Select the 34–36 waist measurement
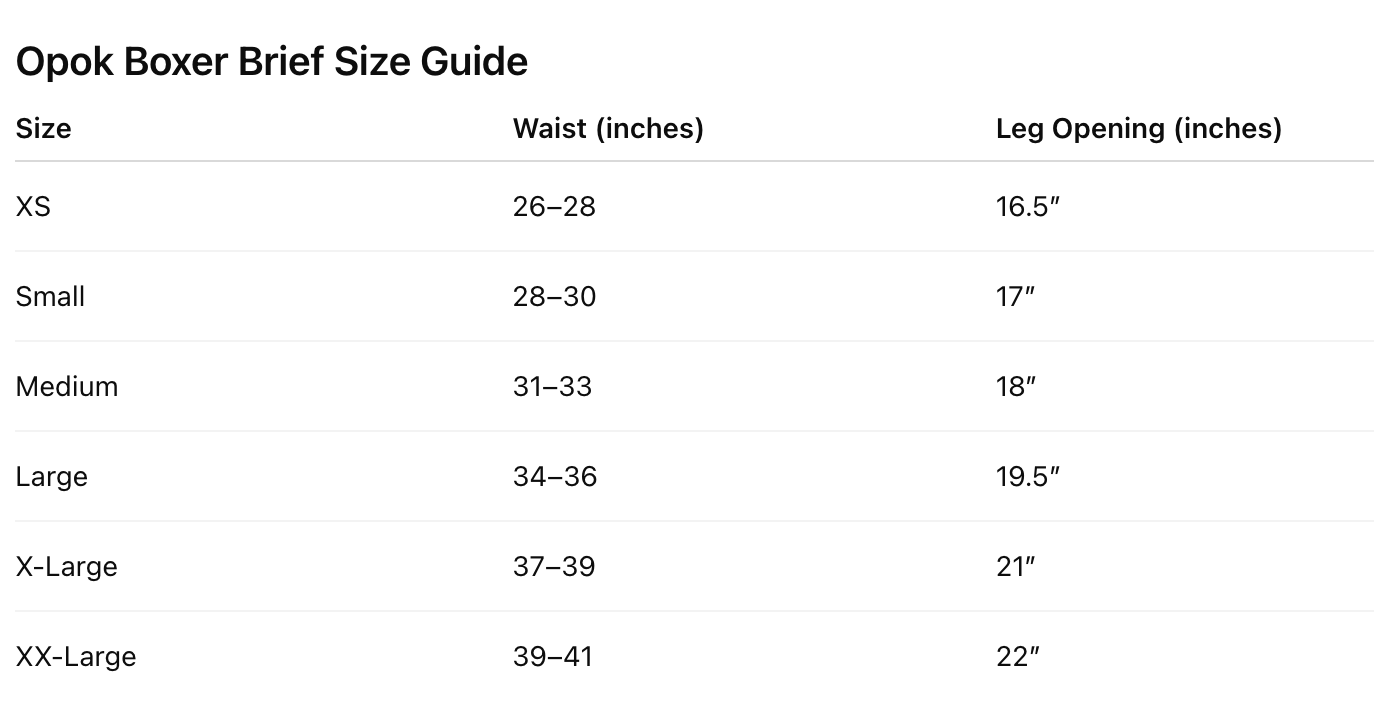 (x=555, y=477)
